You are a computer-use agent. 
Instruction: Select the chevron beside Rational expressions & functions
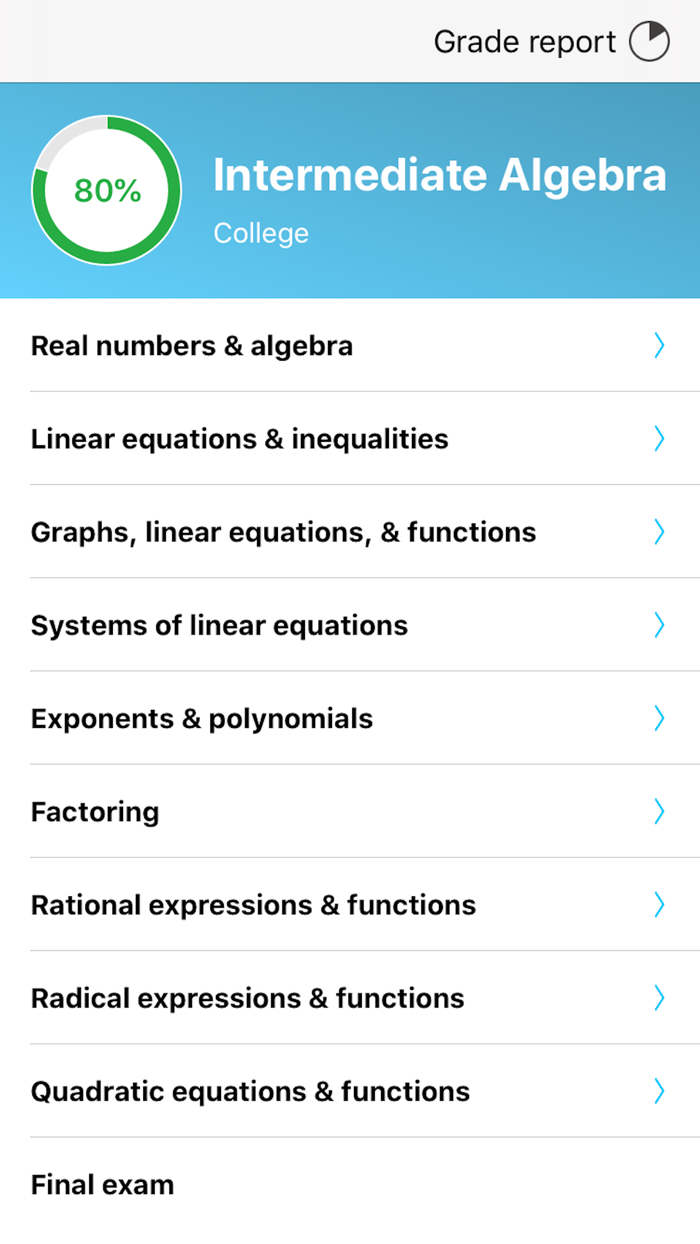[x=659, y=904]
